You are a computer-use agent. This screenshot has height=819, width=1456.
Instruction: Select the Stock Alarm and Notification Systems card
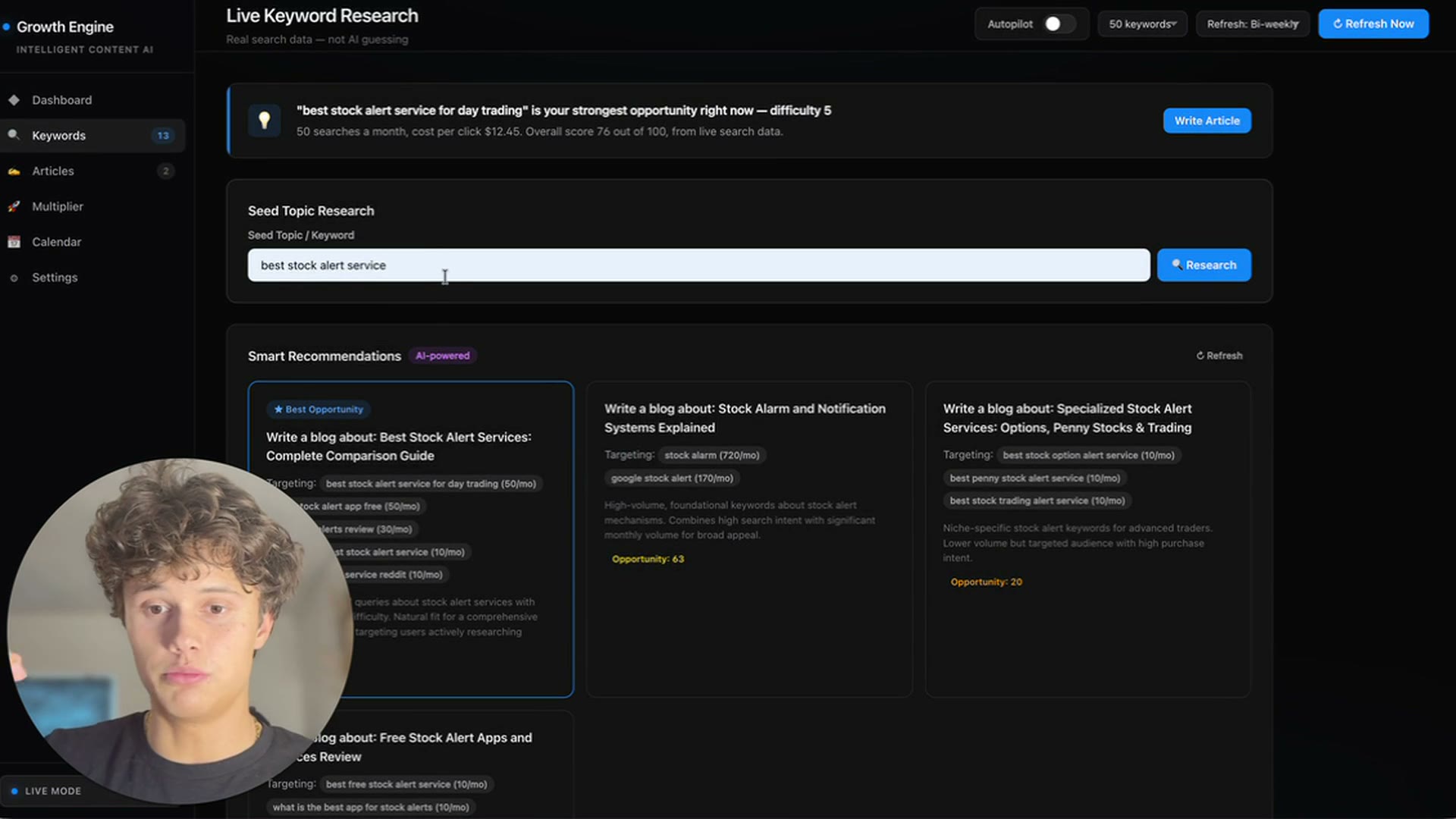[749, 539]
